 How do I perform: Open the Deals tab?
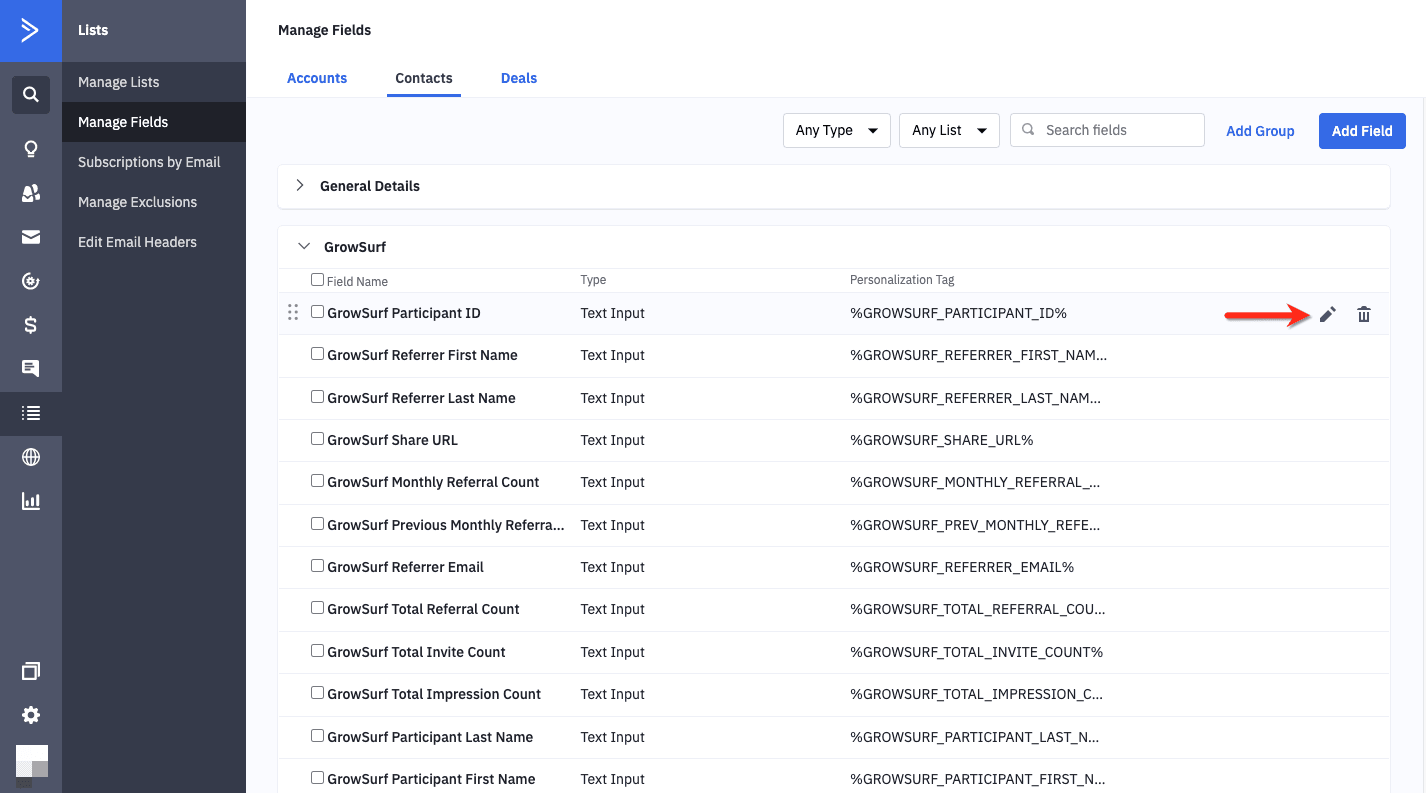(519, 78)
